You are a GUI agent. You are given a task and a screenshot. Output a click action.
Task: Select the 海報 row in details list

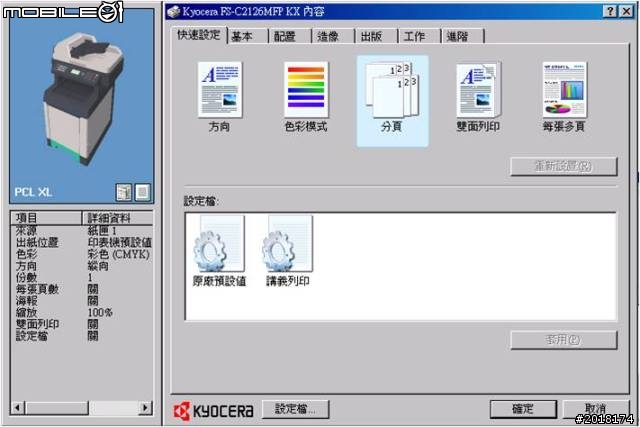82,301
